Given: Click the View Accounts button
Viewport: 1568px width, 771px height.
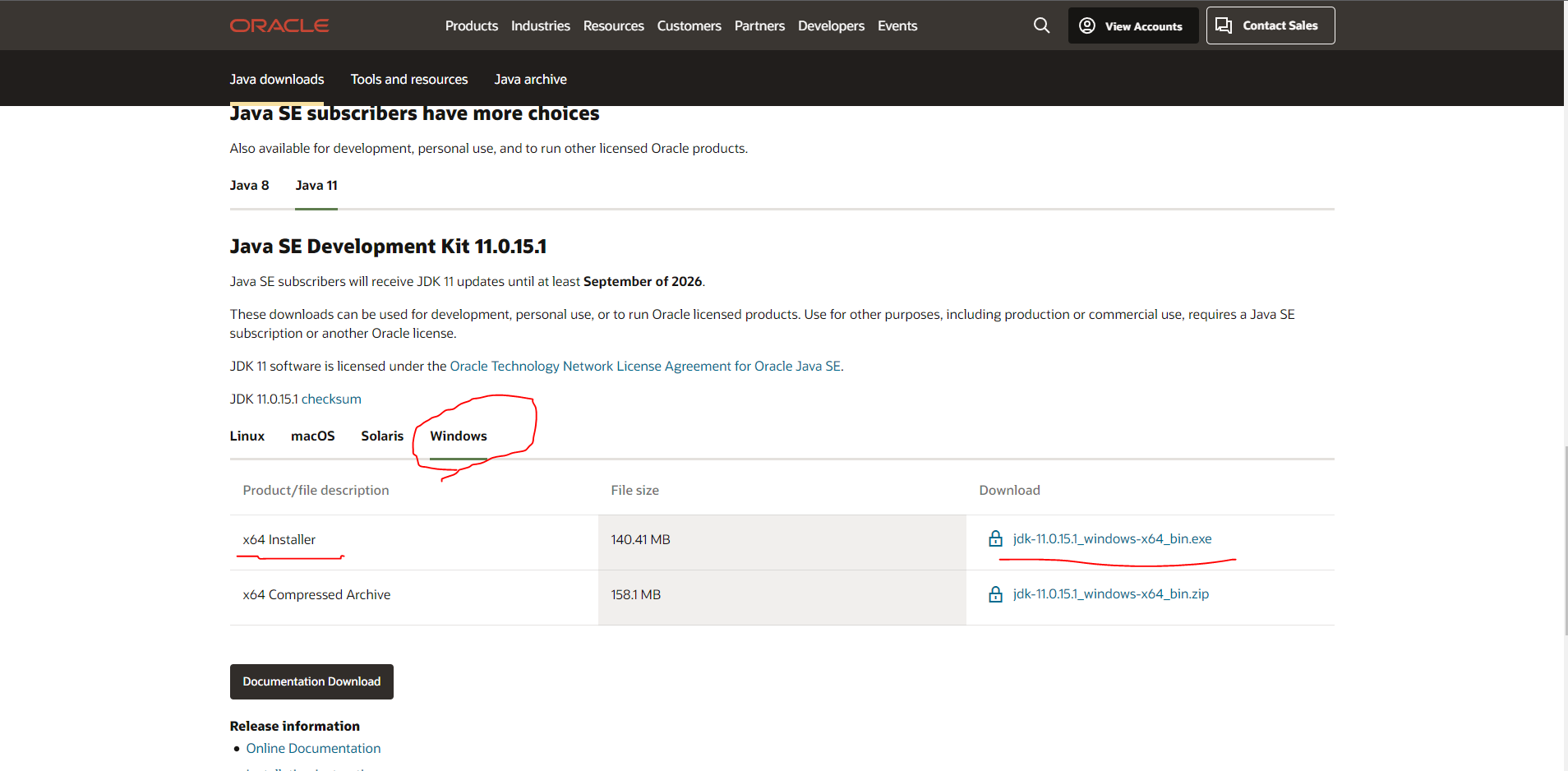Looking at the screenshot, I should [1133, 25].
